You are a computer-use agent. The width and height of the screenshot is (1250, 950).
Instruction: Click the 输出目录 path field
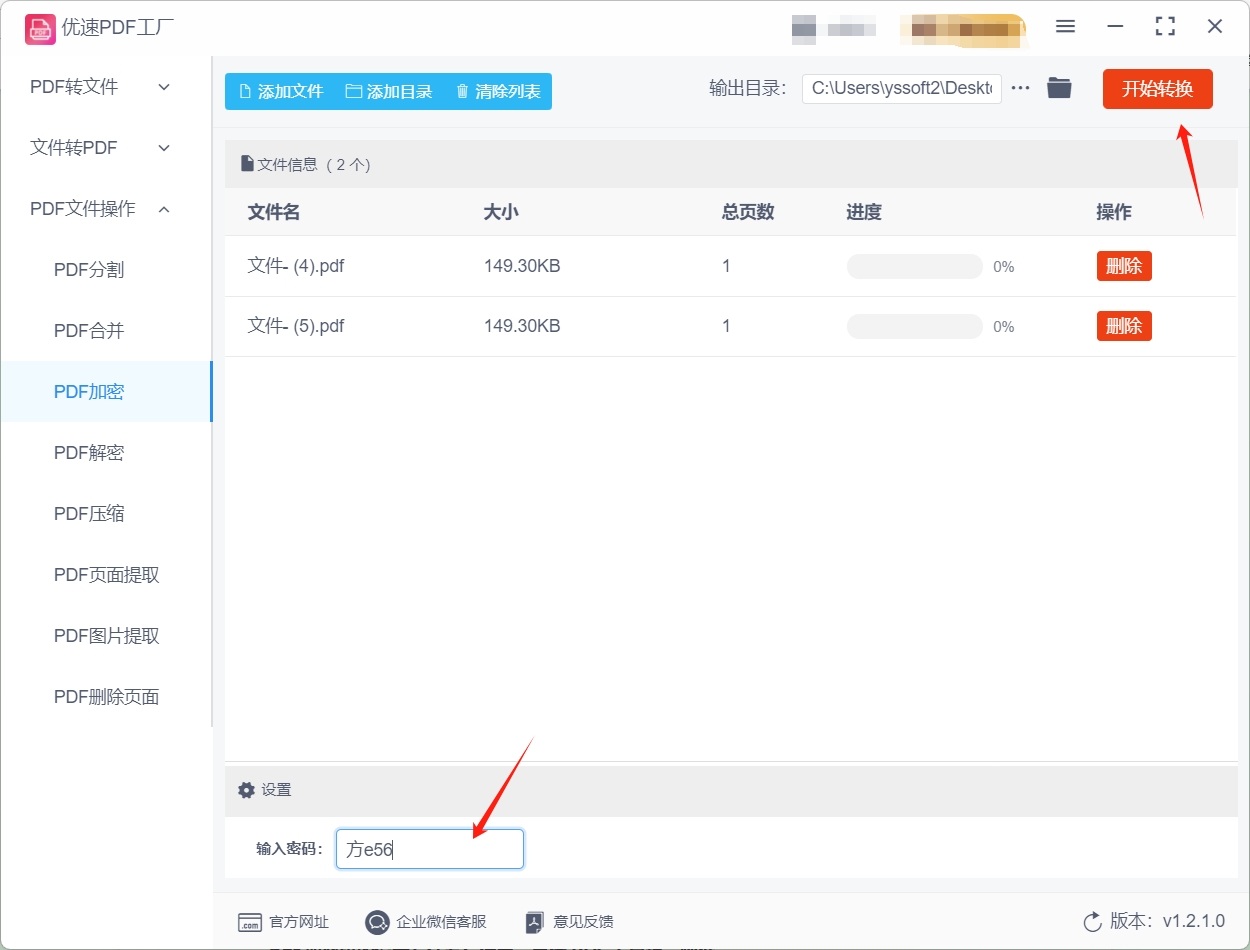[x=902, y=88]
